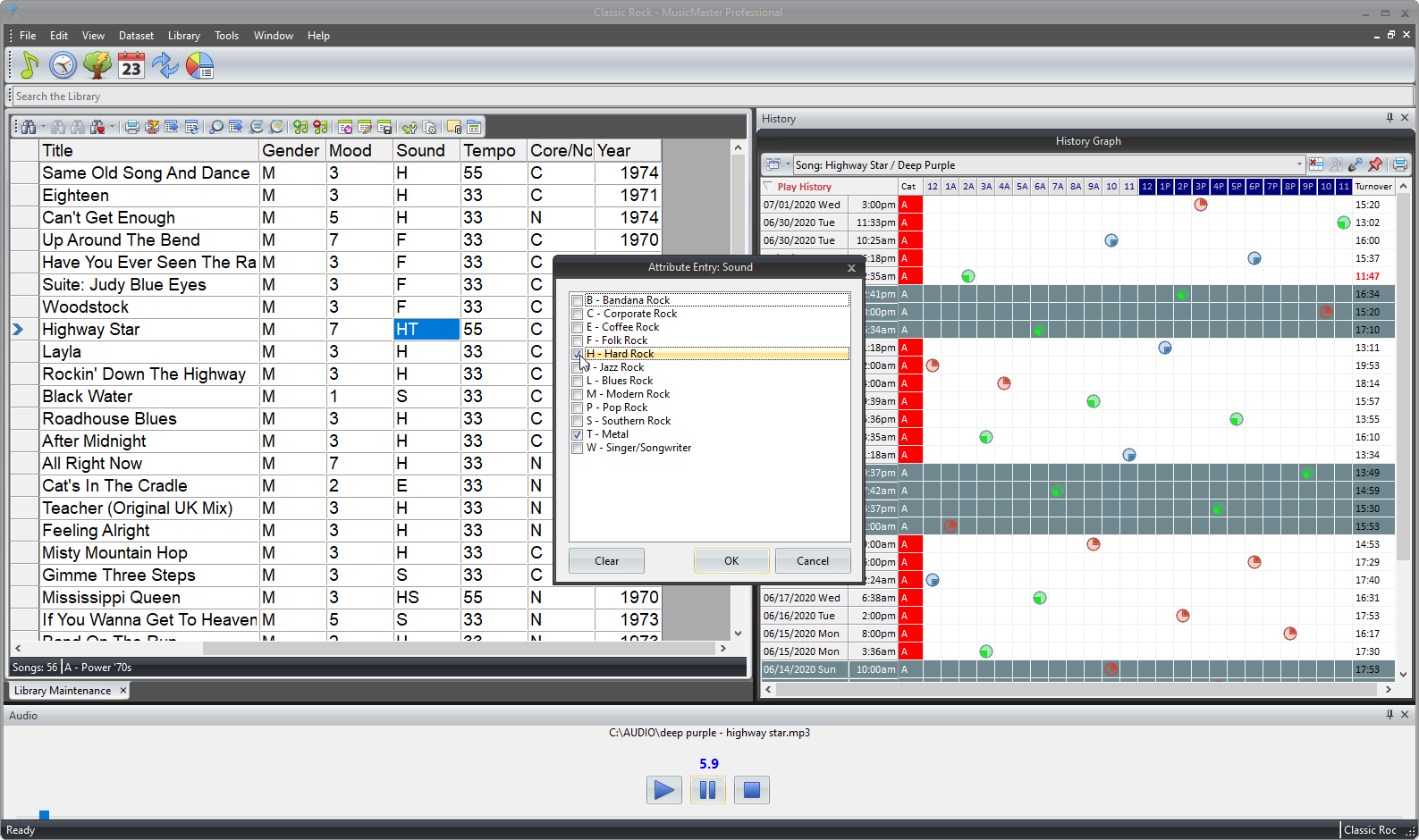Open the Dataset menu
1419x840 pixels.
coord(136,36)
